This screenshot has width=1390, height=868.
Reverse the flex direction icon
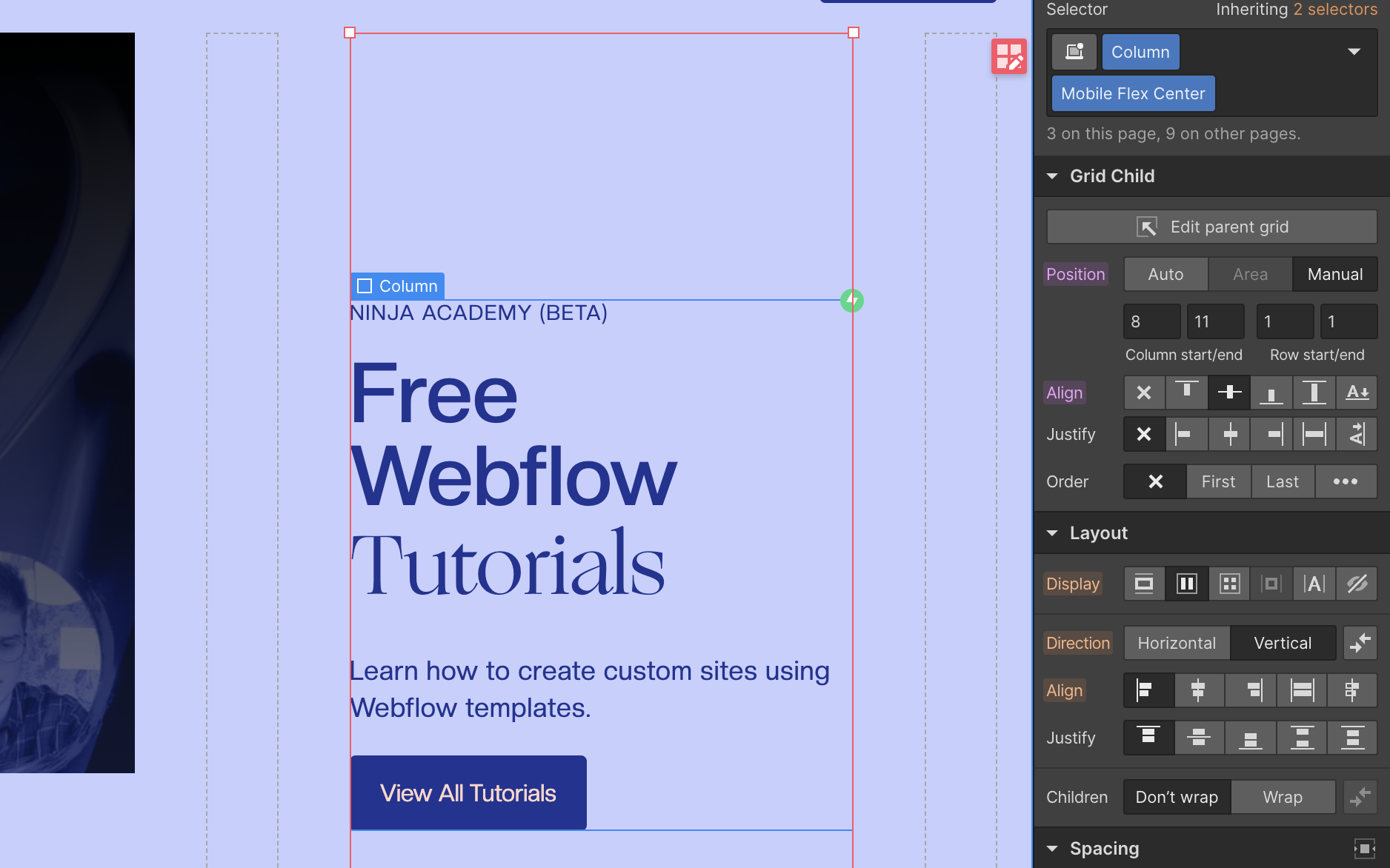click(1360, 643)
